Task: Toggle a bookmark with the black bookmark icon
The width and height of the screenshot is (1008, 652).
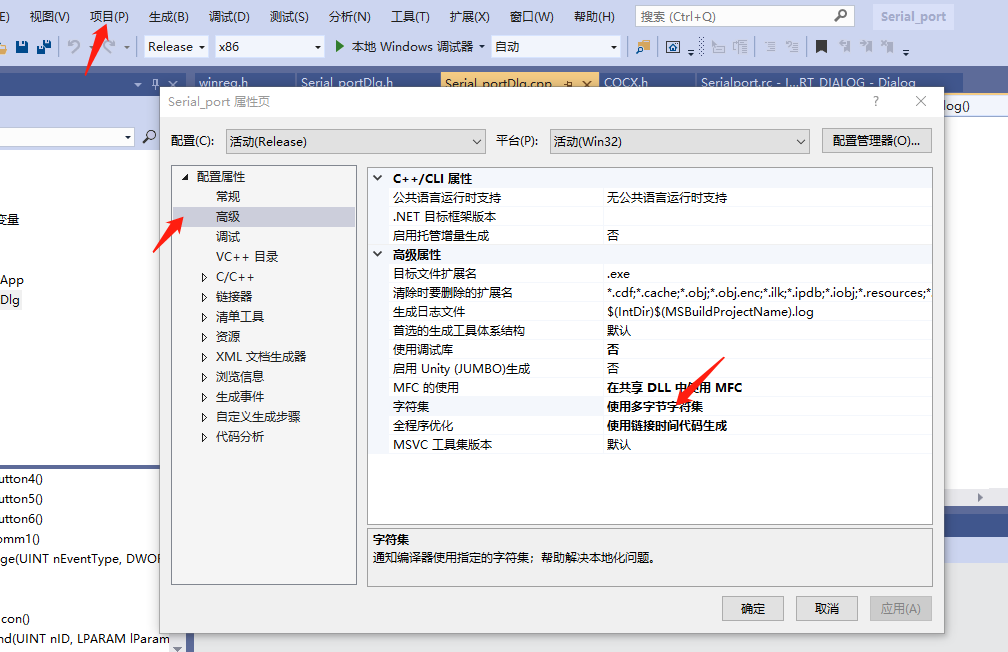Action: coord(821,47)
